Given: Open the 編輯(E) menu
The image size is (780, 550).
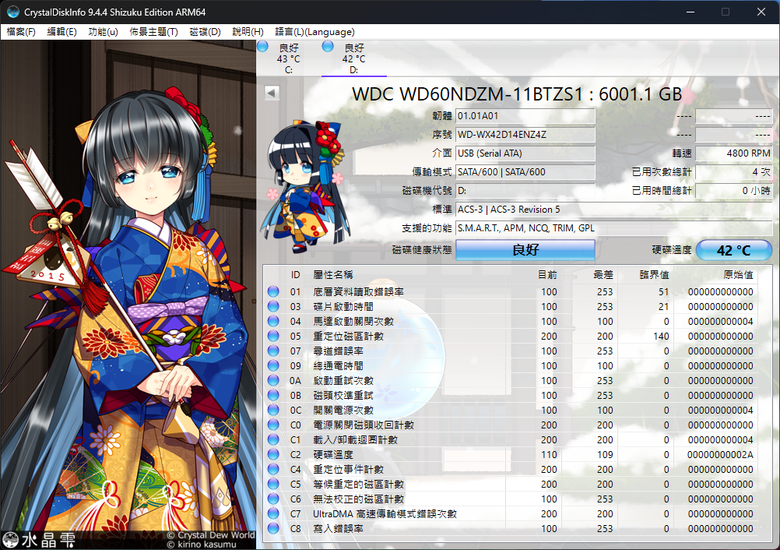Looking at the screenshot, I should [x=62, y=32].
